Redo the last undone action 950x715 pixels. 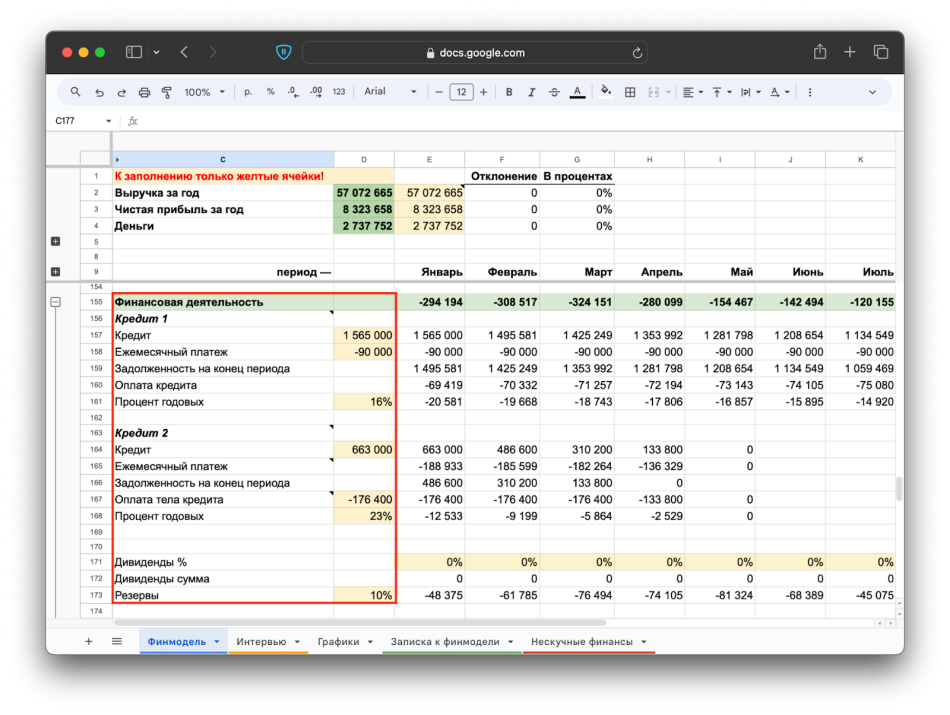[122, 92]
